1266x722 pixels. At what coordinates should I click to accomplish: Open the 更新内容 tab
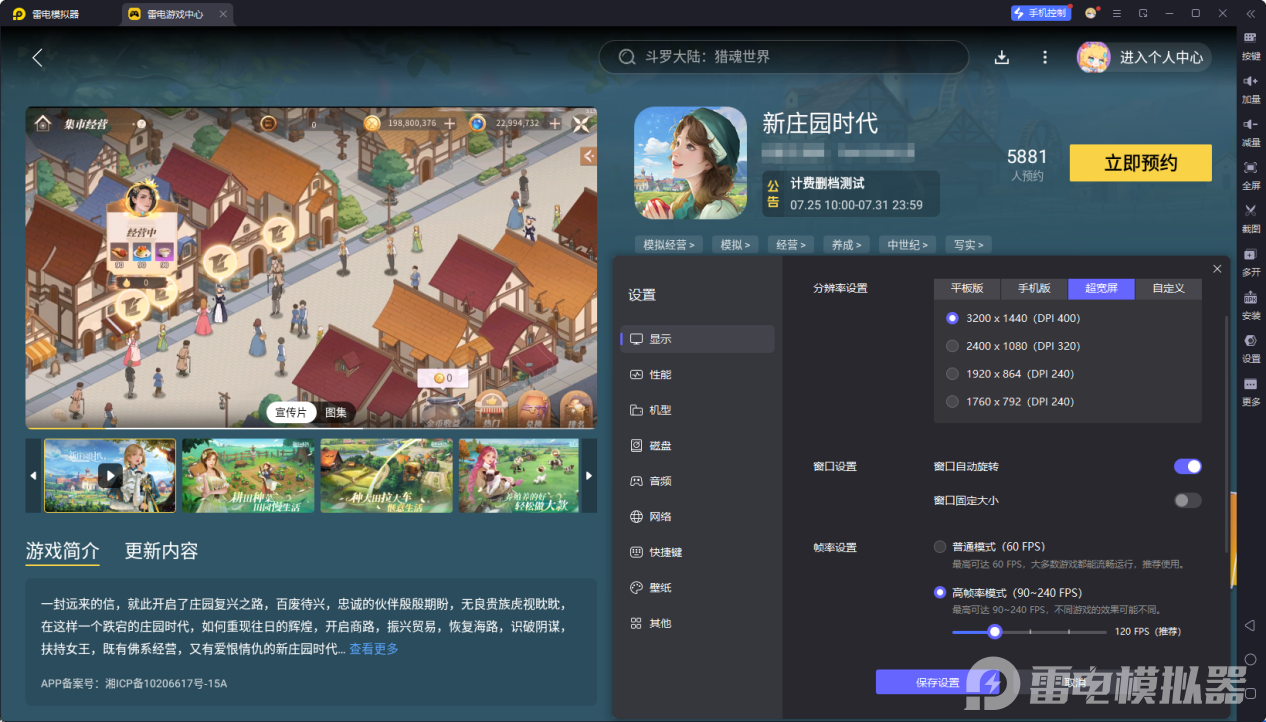pyautogui.click(x=161, y=551)
